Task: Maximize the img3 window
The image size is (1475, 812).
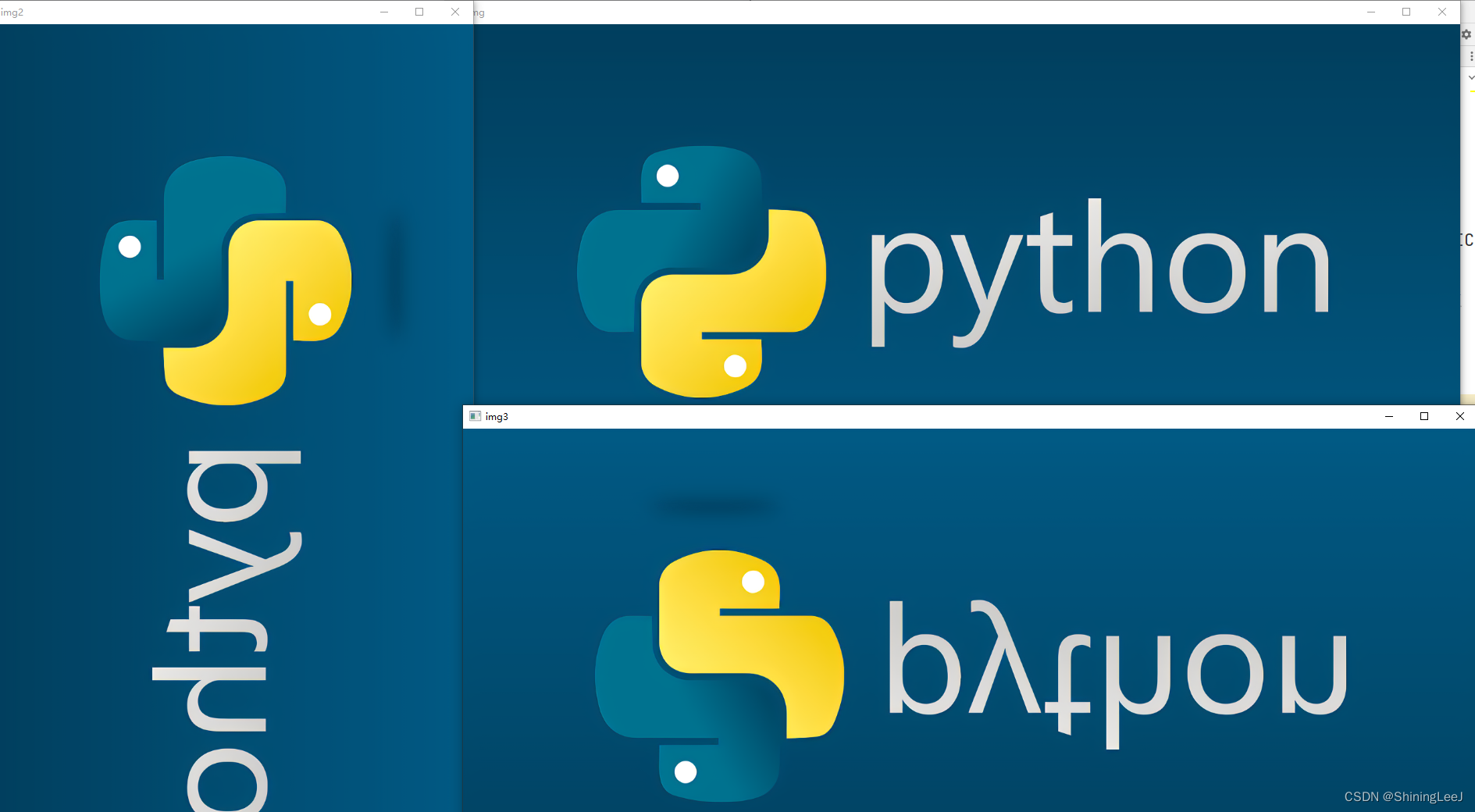Action: pos(1424,416)
